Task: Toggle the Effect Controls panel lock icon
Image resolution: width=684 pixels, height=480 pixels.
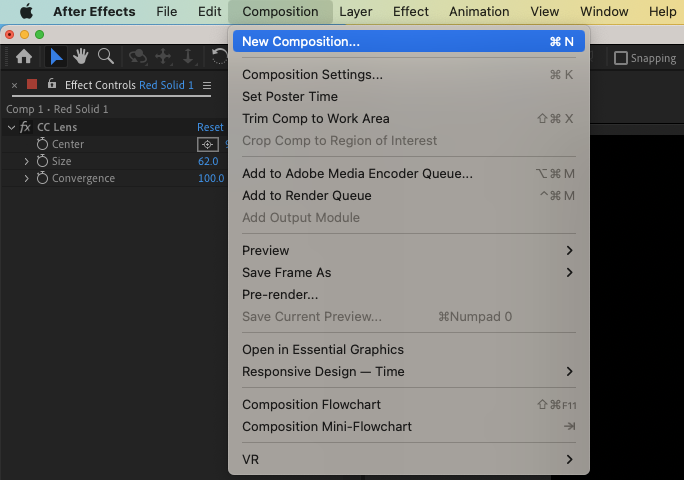Action: point(52,84)
